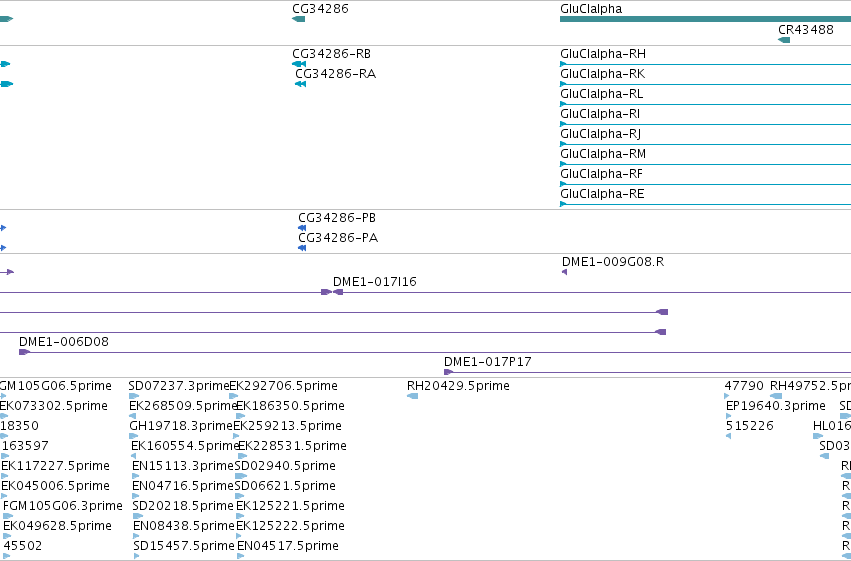The width and height of the screenshot is (851, 561).
Task: Click the GluClalpha-RJ transcript label
Action: tap(601, 134)
